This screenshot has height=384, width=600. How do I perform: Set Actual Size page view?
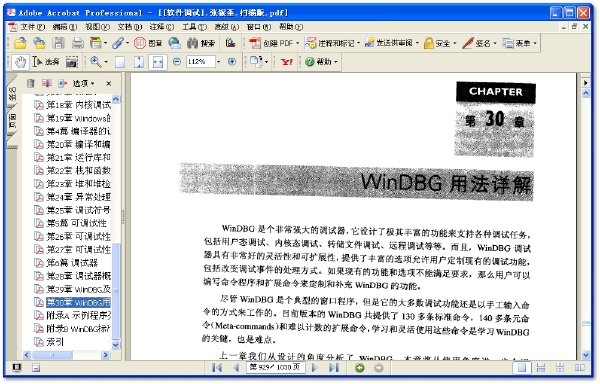pyautogui.click(x=120, y=62)
